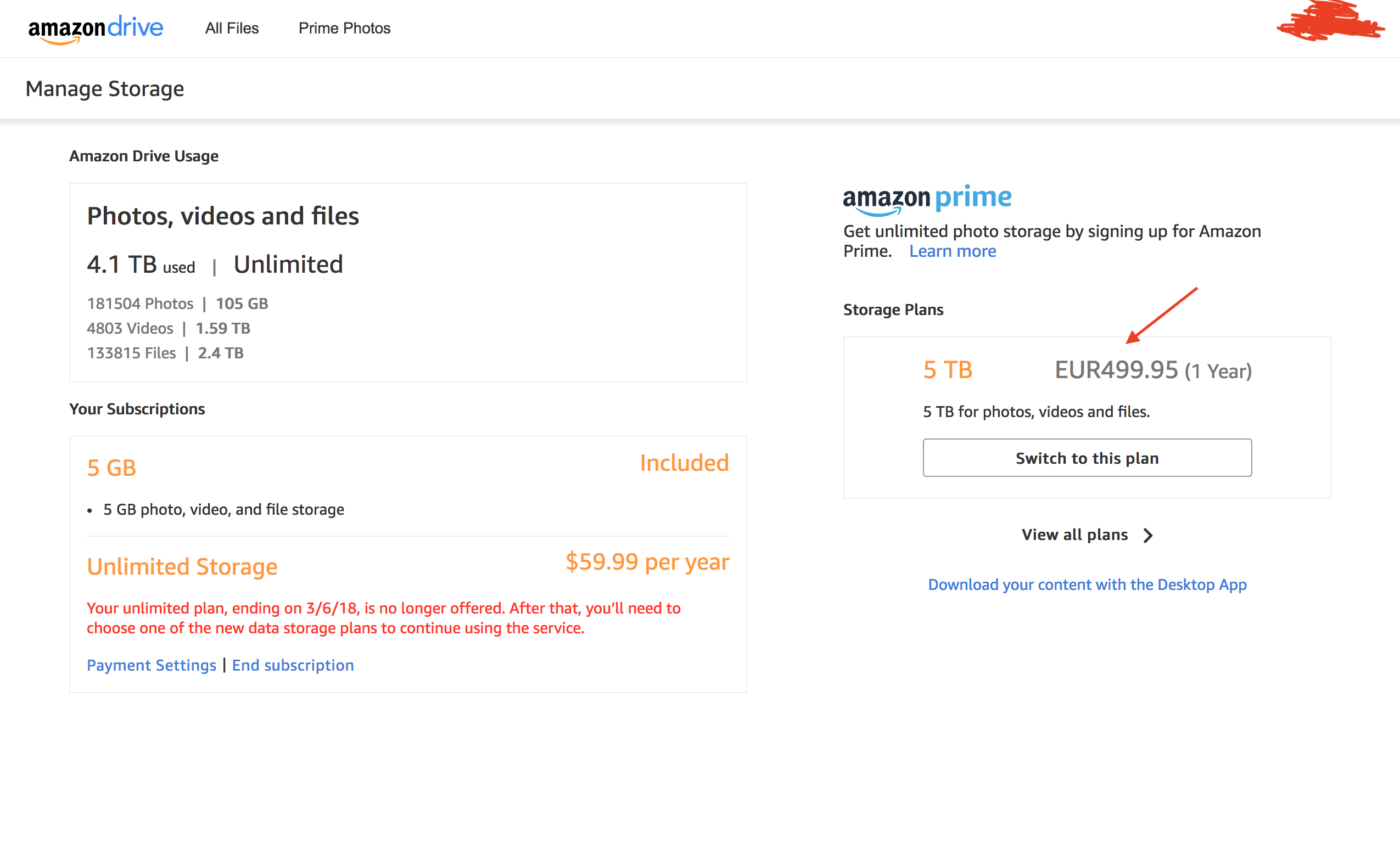Click End subscription link
This screenshot has height=855, width=1400.
[x=293, y=665]
